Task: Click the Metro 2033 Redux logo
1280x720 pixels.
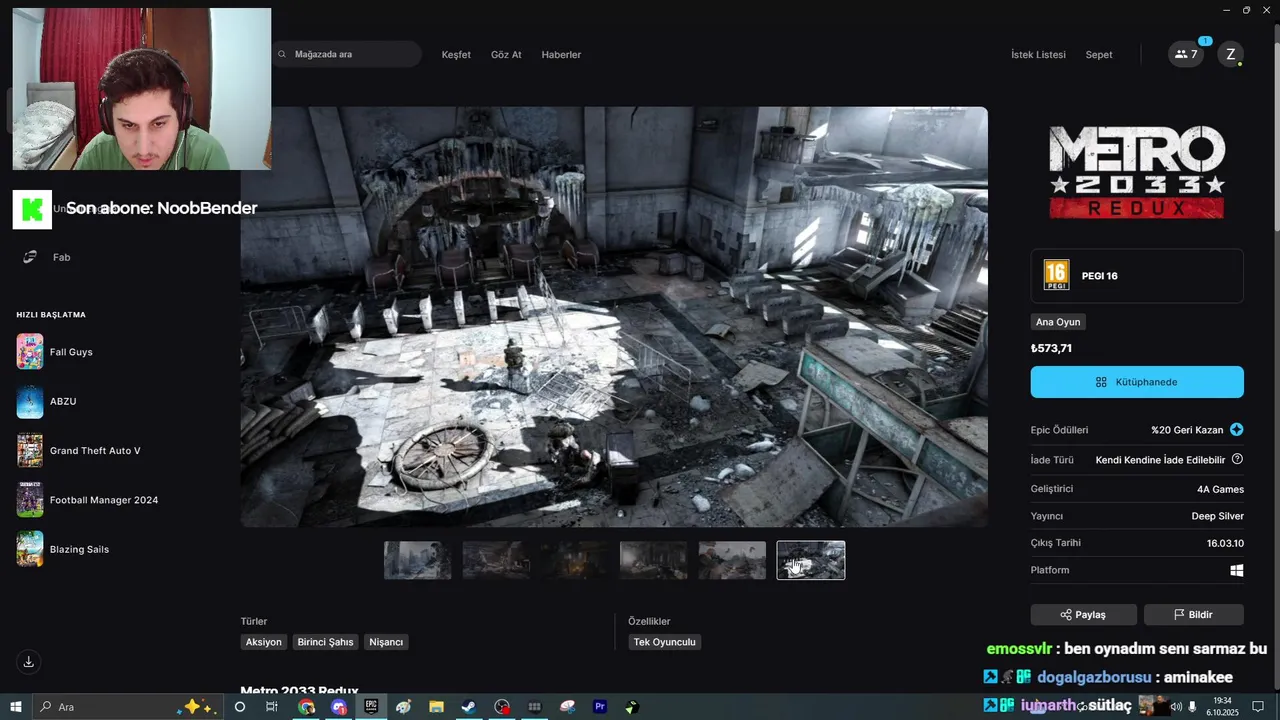Action: click(1137, 172)
